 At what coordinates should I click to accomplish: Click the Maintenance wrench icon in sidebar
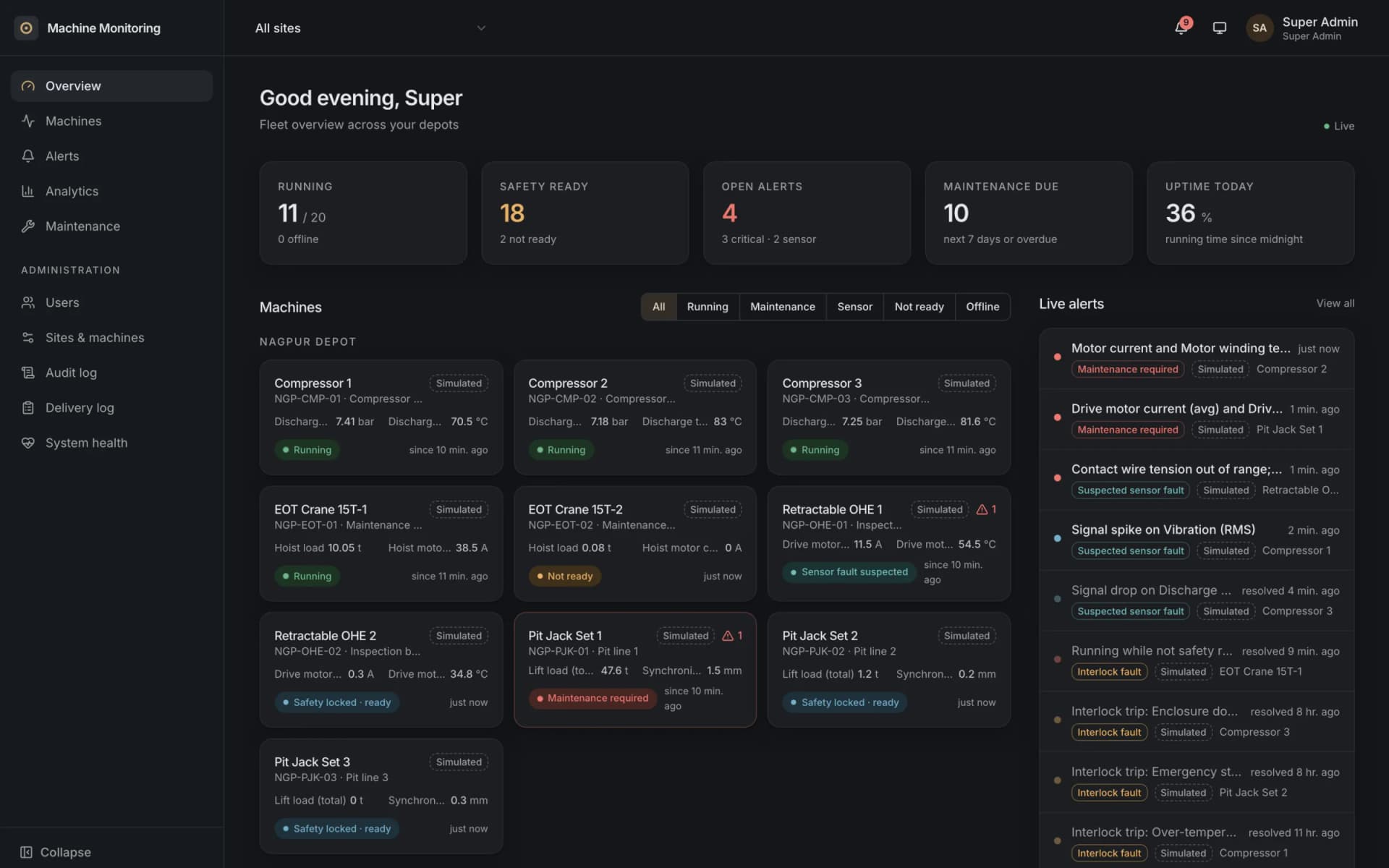coord(28,226)
